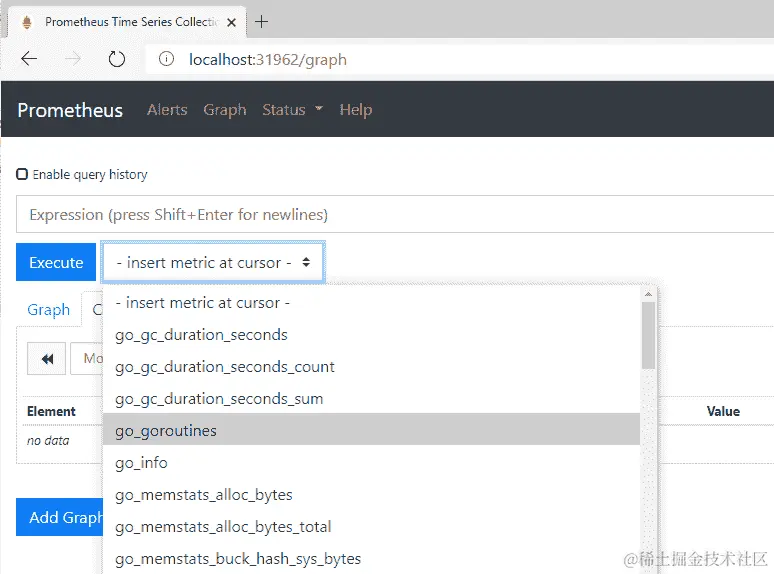Click the Value column header
The image size is (774, 574).
(723, 411)
